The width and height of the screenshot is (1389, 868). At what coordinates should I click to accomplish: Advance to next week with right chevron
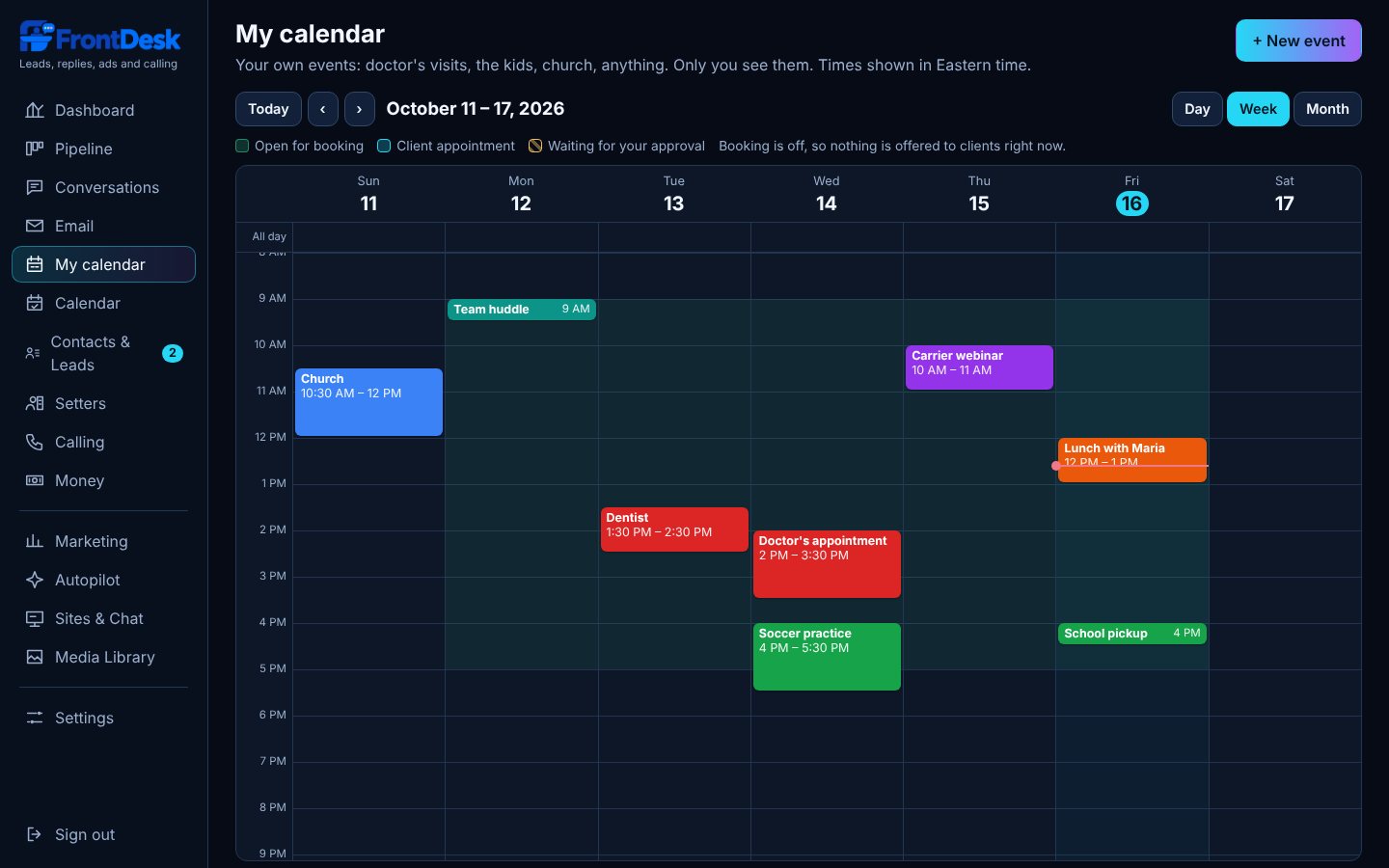360,109
